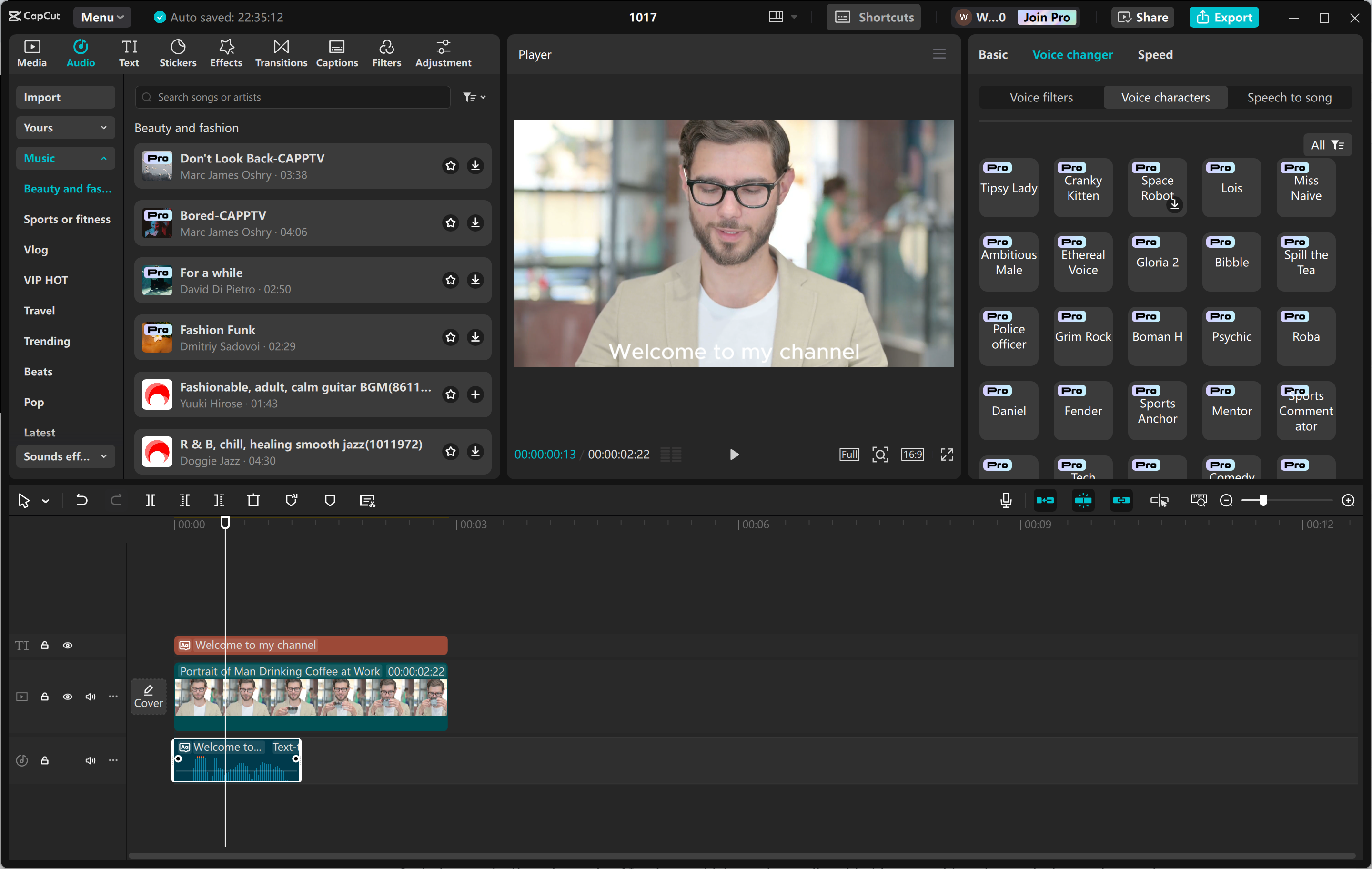Image resolution: width=1372 pixels, height=869 pixels.
Task: Lock the text track
Action: 44,645
